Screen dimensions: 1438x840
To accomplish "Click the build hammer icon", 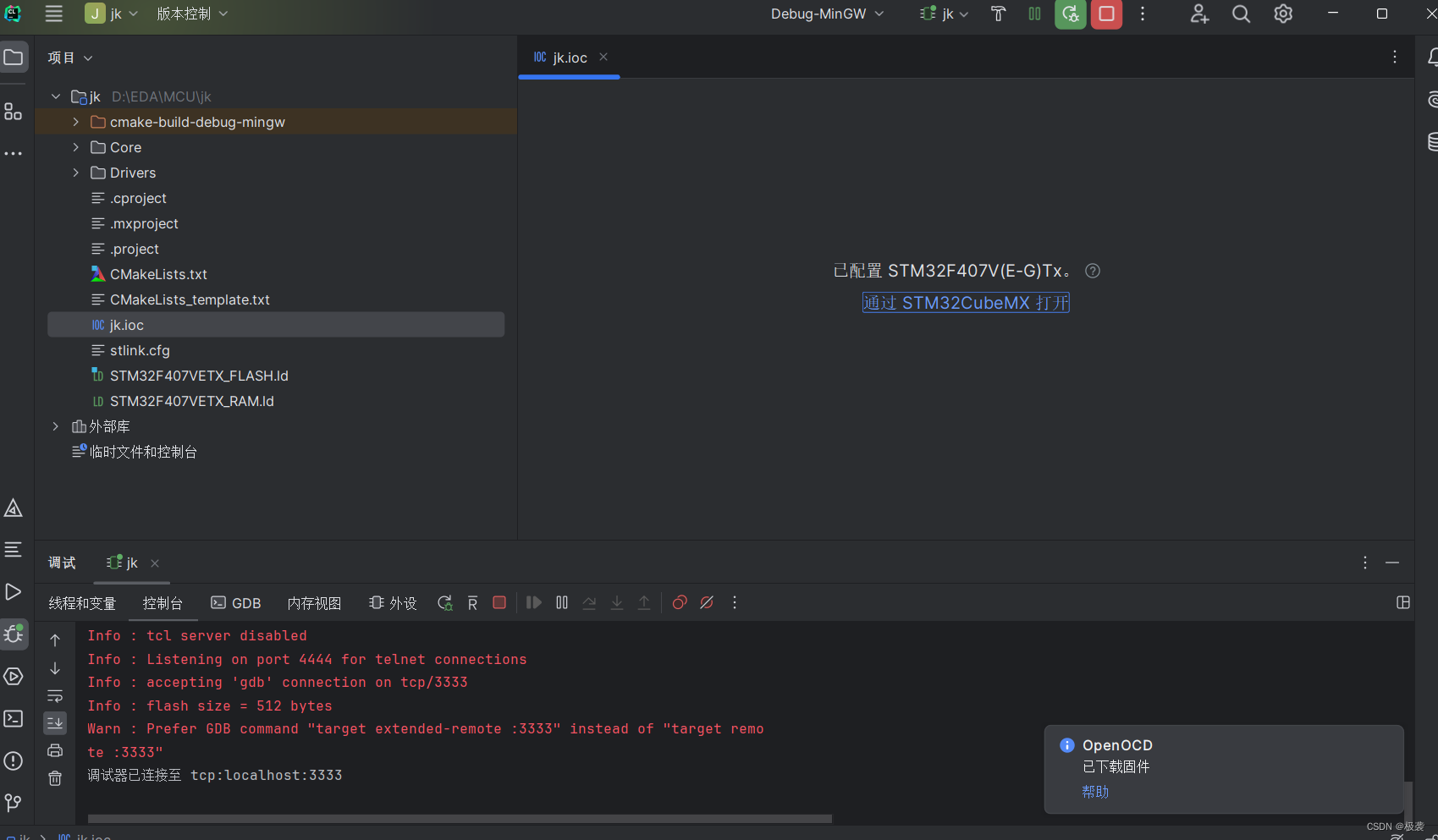I will point(999,14).
